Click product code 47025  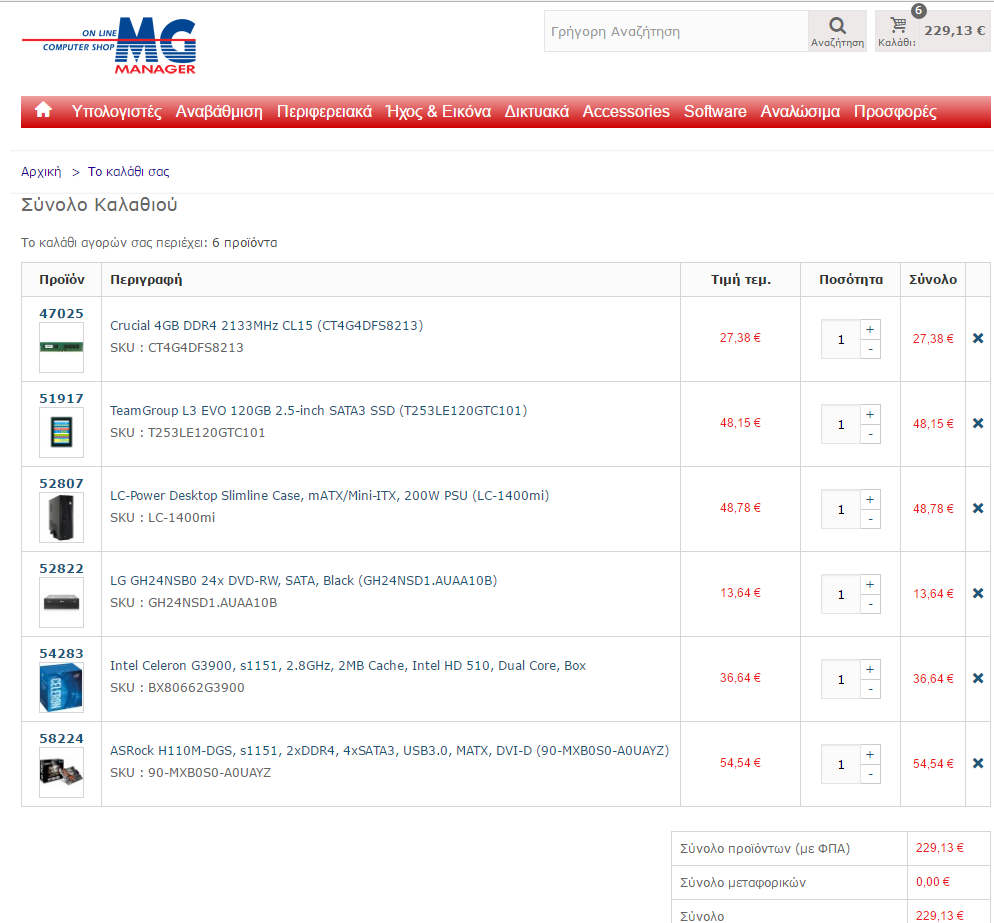point(61,313)
